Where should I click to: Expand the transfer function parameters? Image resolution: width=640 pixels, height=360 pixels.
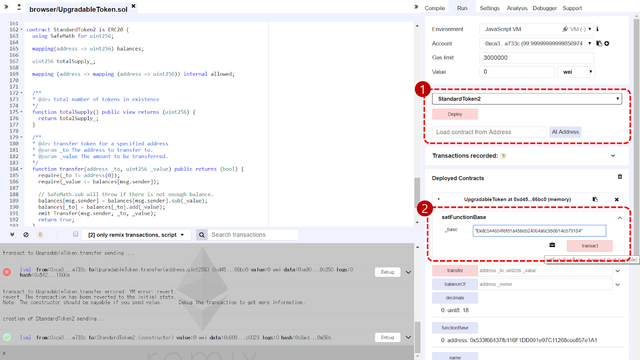coord(618,271)
